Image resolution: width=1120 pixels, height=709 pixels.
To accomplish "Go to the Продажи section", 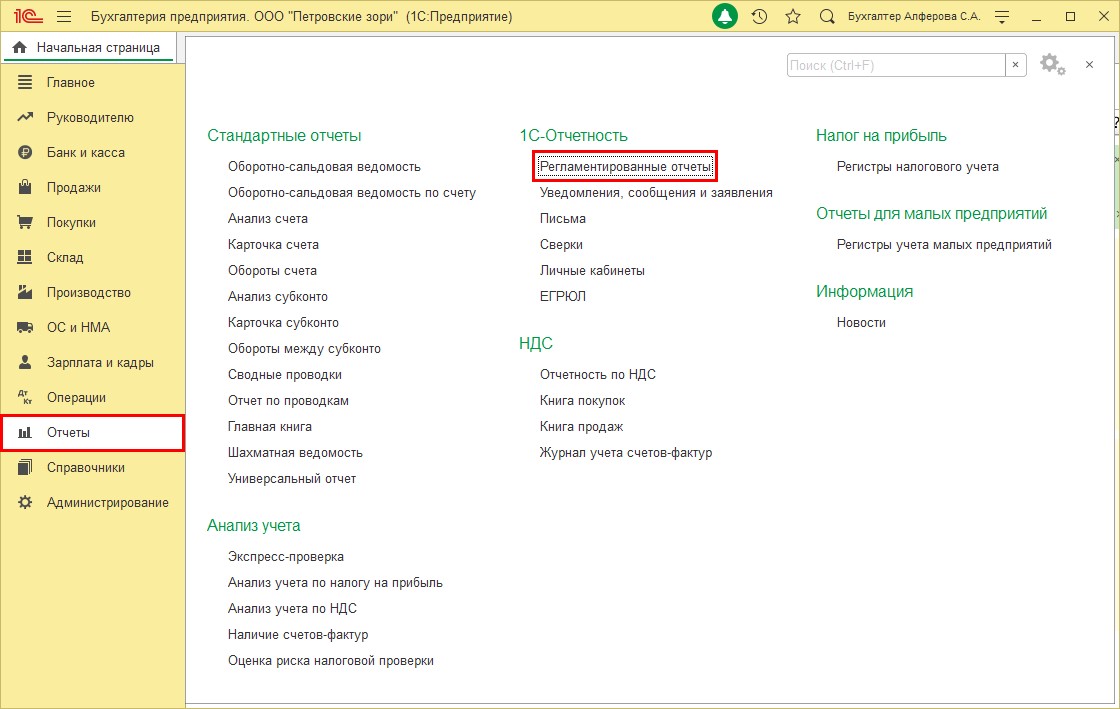I will pyautogui.click(x=74, y=187).
